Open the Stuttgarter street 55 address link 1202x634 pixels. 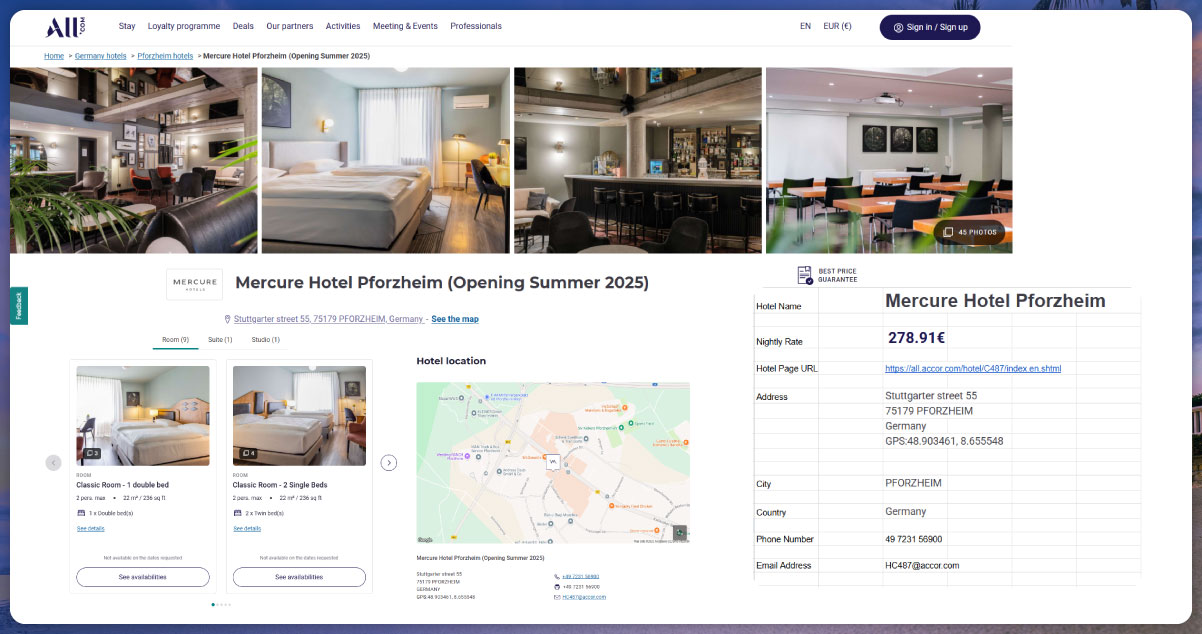click(x=328, y=319)
